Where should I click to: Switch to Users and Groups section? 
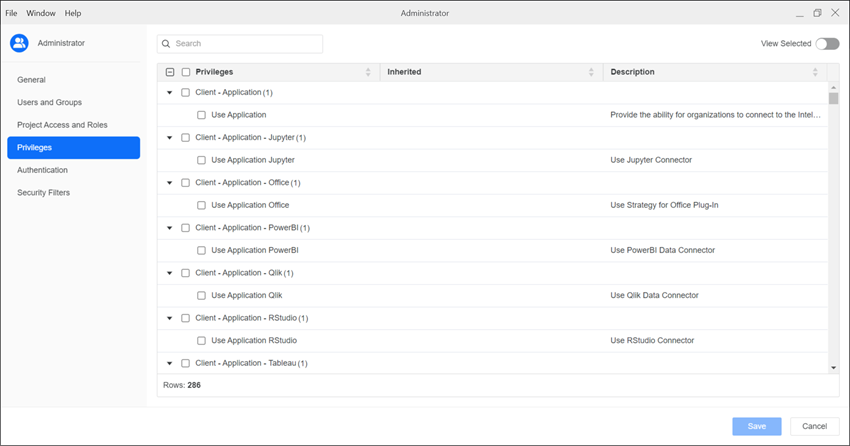click(50, 102)
